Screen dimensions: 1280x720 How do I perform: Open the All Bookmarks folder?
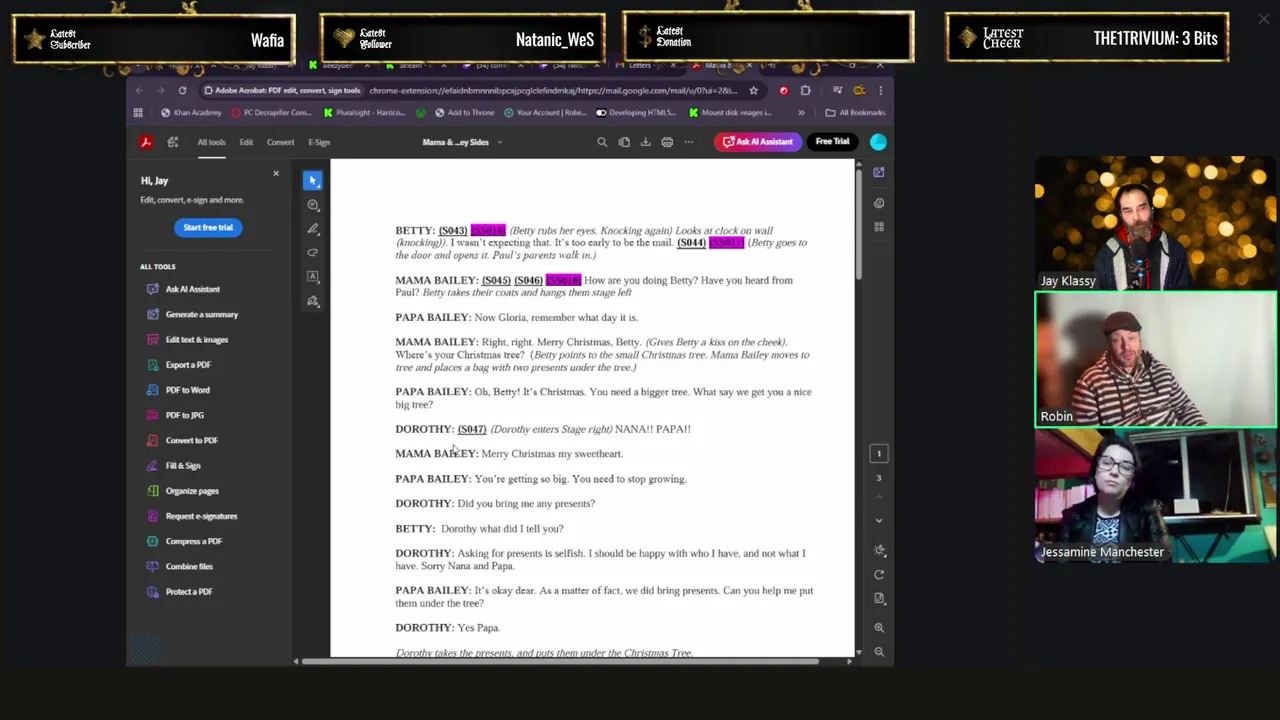click(x=855, y=113)
